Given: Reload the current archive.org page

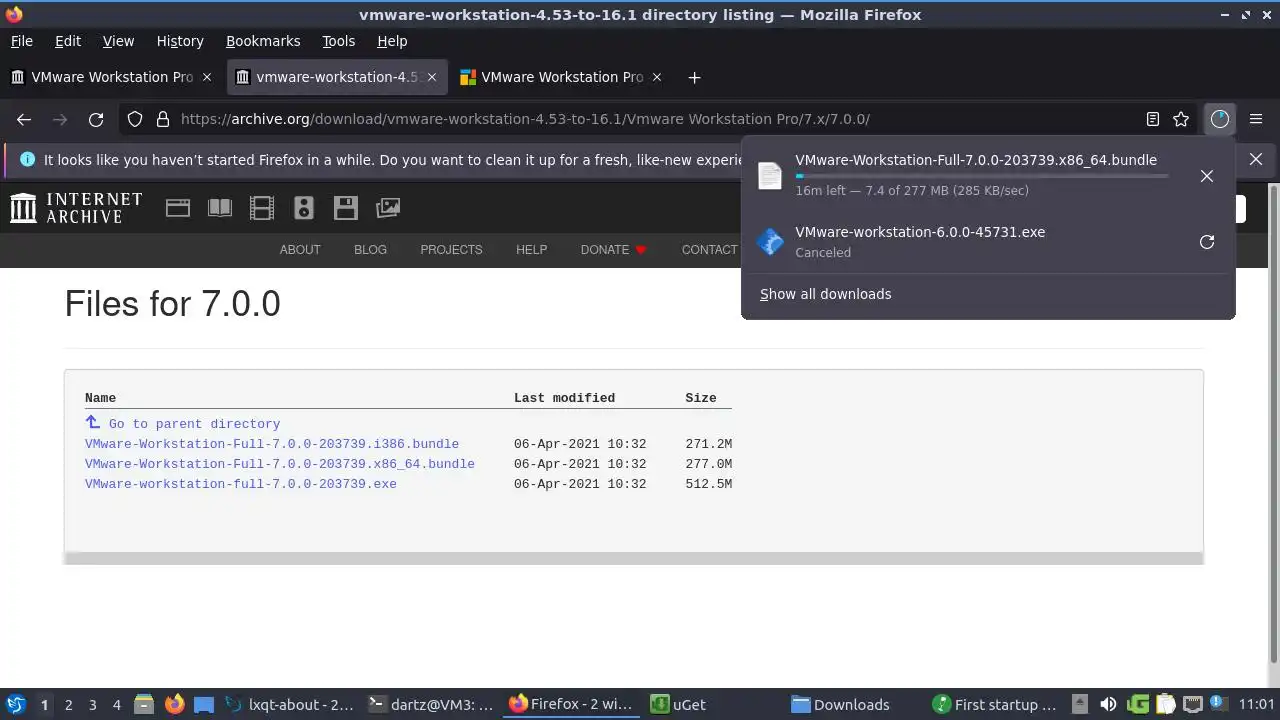Looking at the screenshot, I should 96,119.
